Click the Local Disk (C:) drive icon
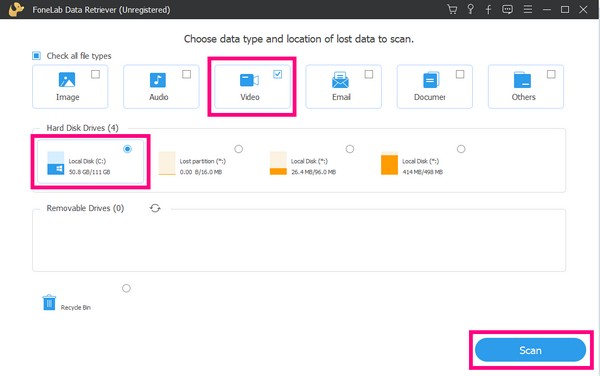The width and height of the screenshot is (600, 376). point(55,163)
